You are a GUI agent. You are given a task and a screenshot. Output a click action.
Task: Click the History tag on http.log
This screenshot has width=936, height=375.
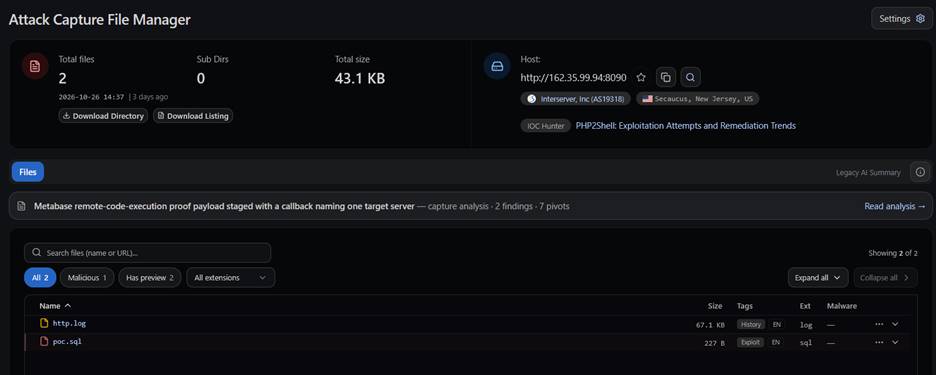751,324
